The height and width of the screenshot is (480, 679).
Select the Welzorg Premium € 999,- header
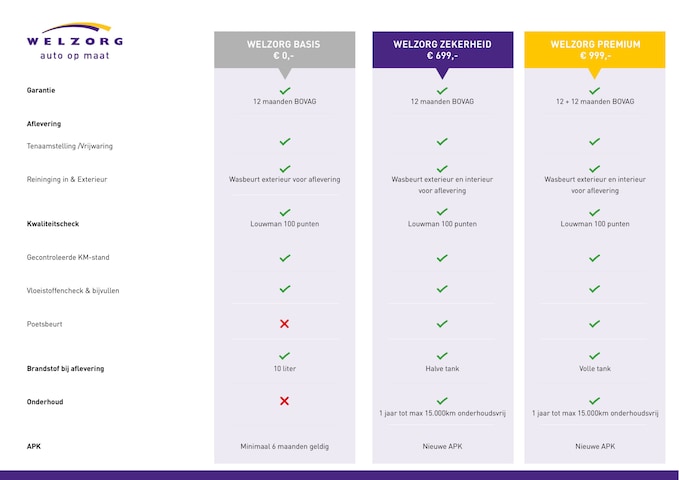[594, 50]
